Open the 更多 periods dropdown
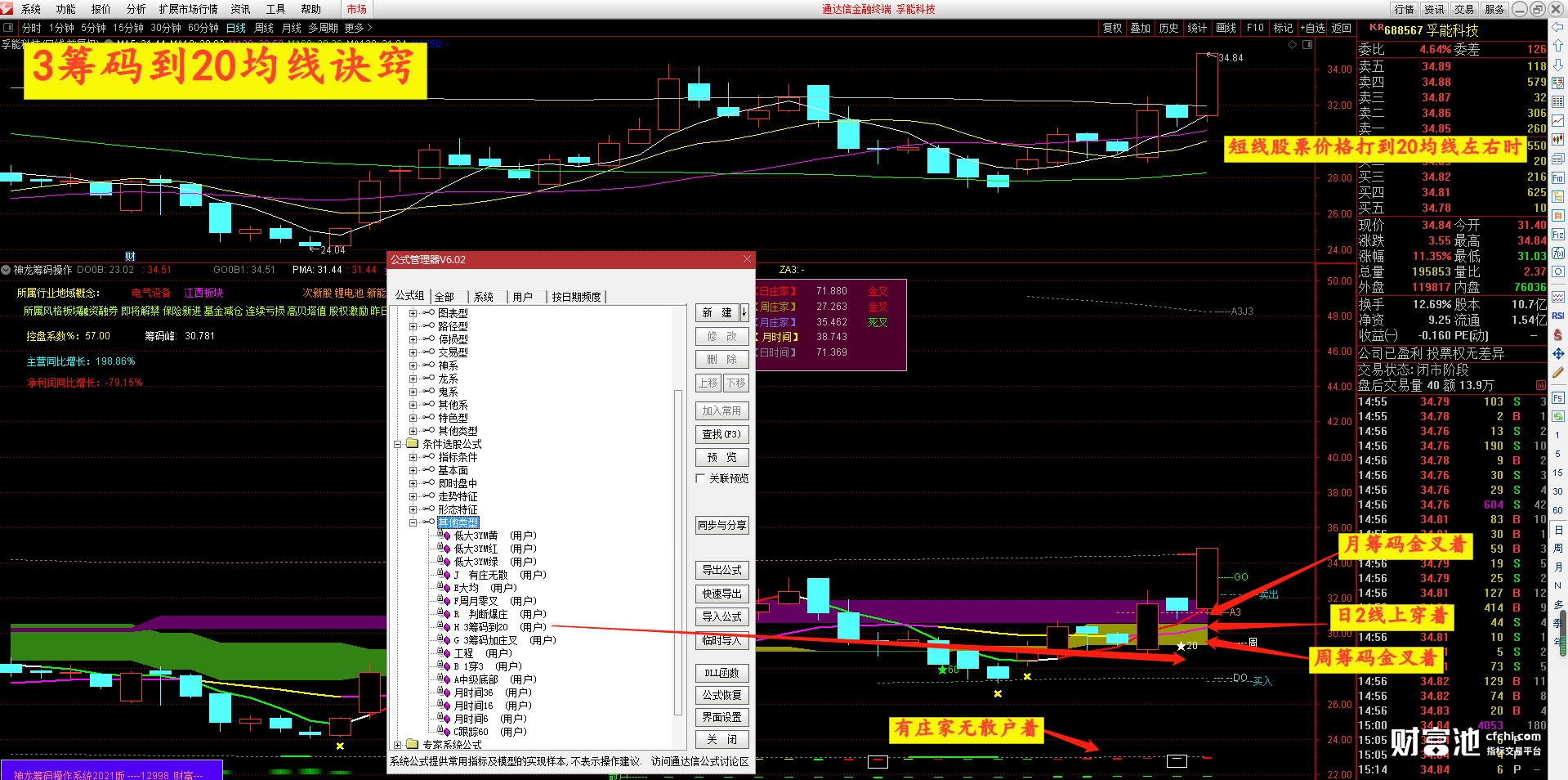The height and width of the screenshot is (780, 1568). click(x=358, y=28)
